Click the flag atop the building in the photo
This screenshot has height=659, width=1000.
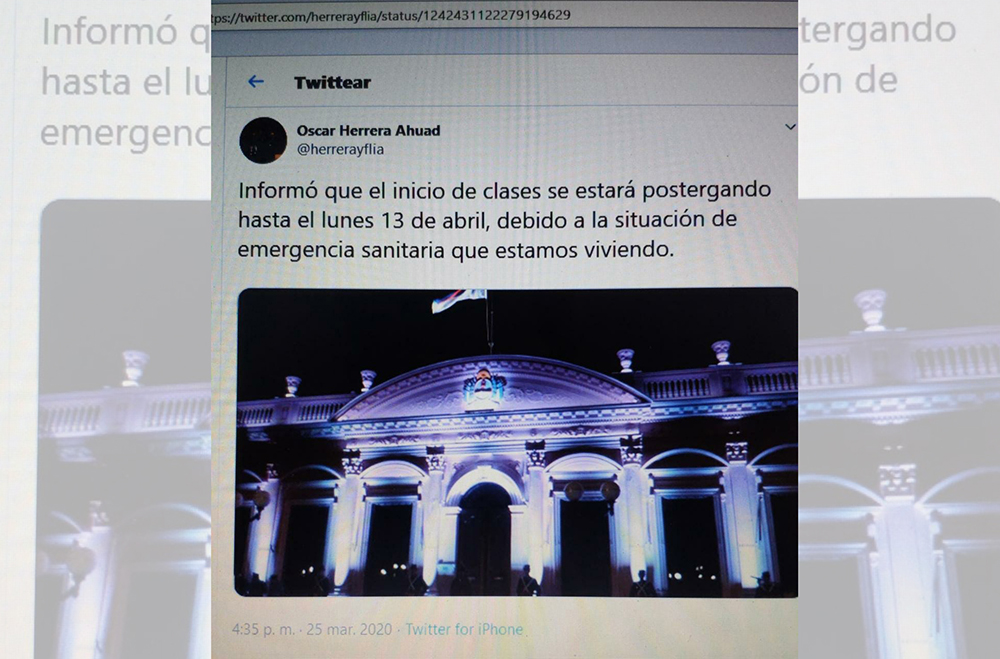pos(459,300)
